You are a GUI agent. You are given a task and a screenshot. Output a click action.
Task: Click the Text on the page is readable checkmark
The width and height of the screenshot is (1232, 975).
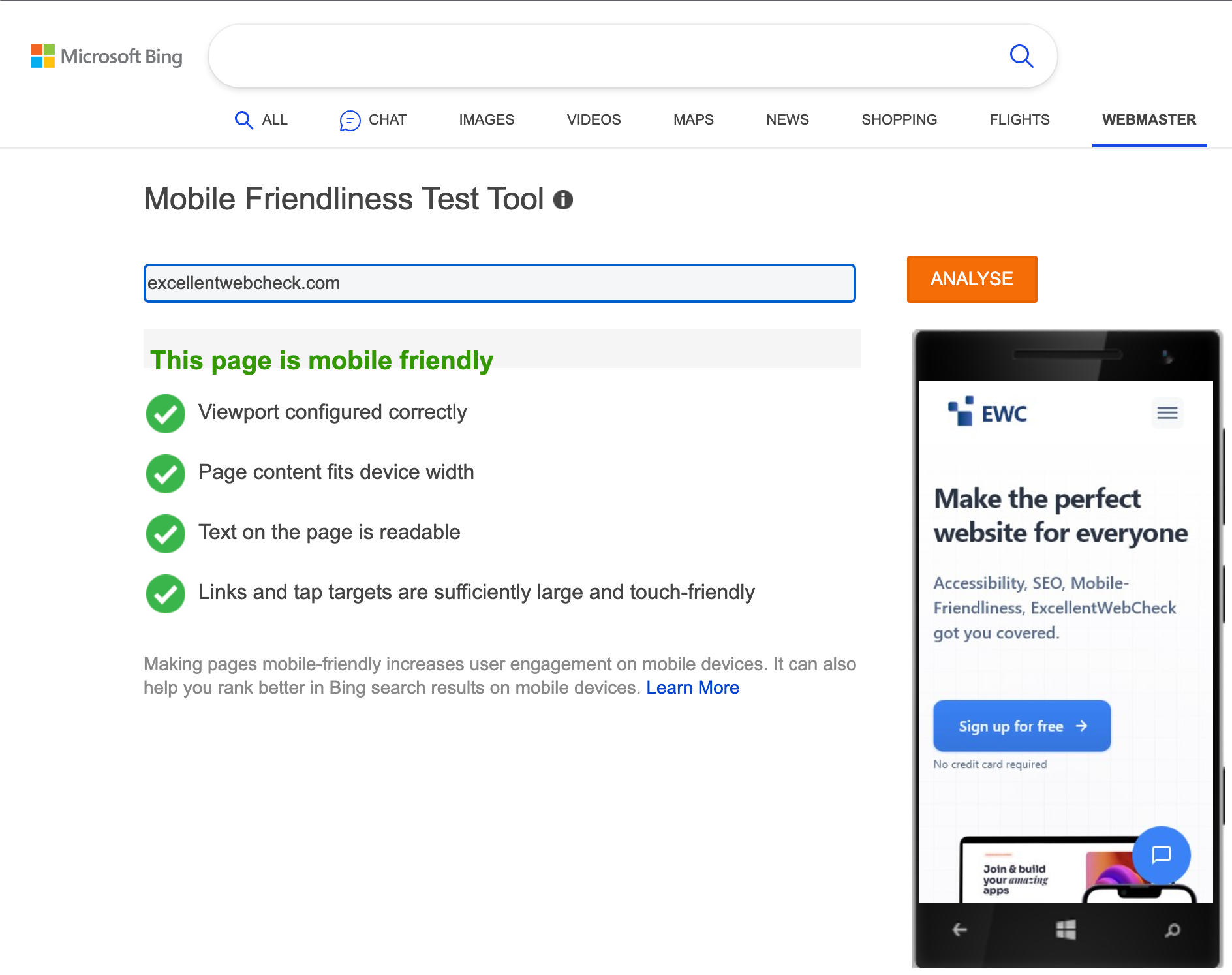166,534
